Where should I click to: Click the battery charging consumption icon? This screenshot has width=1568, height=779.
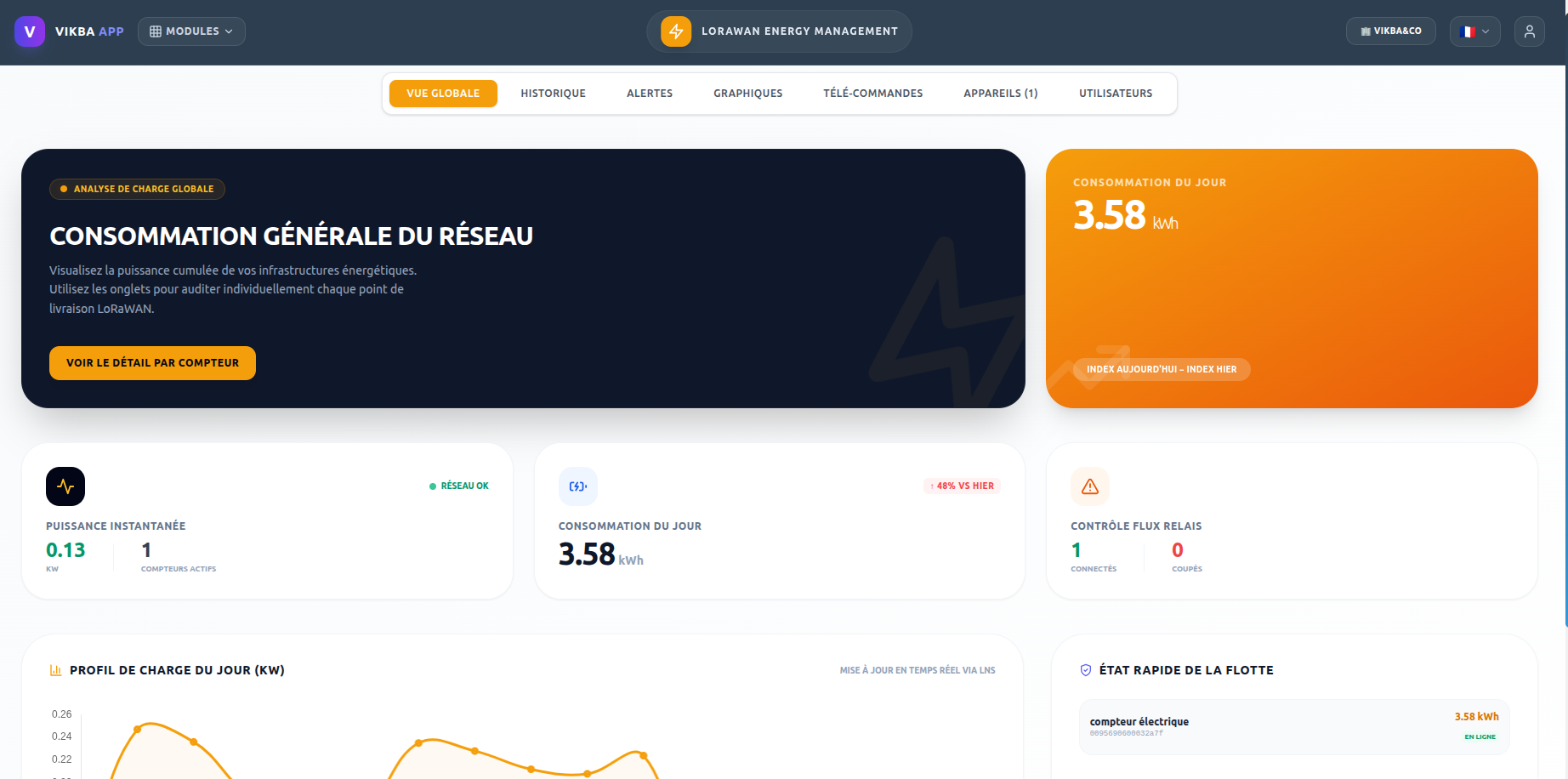578,486
